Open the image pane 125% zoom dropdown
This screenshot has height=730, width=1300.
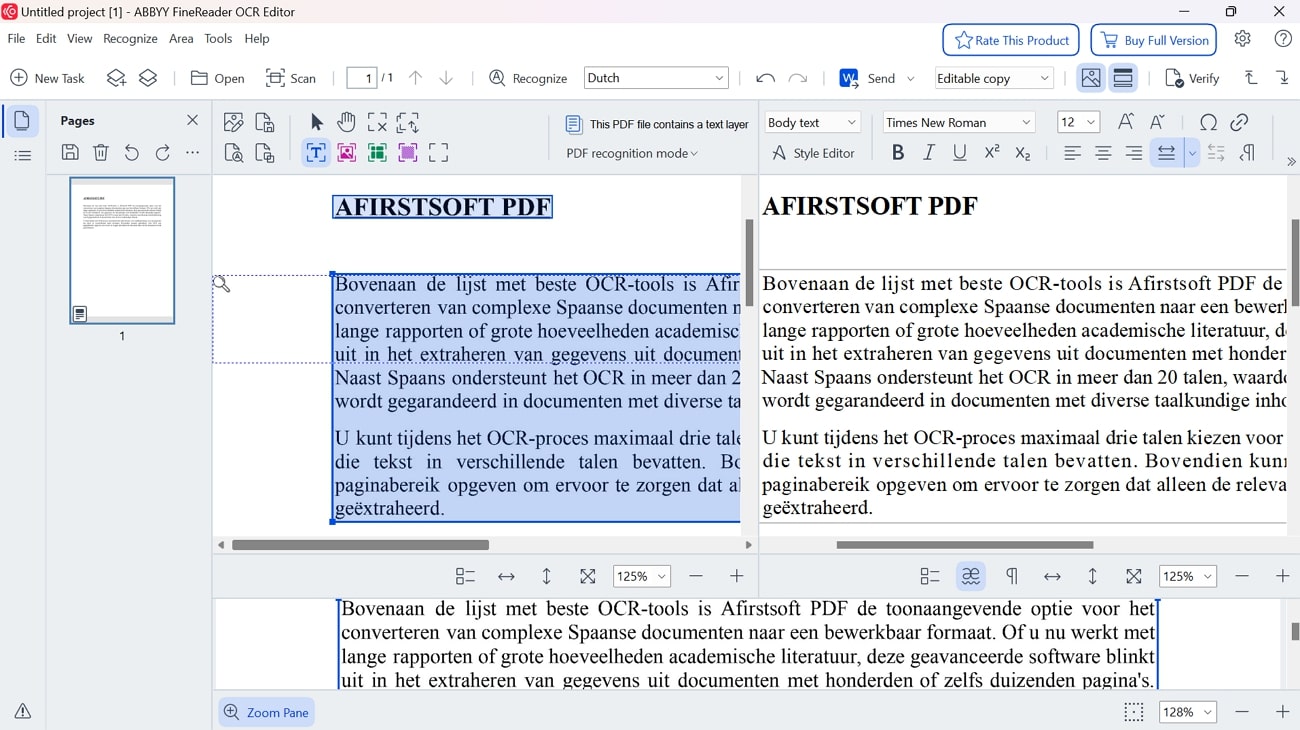point(641,576)
